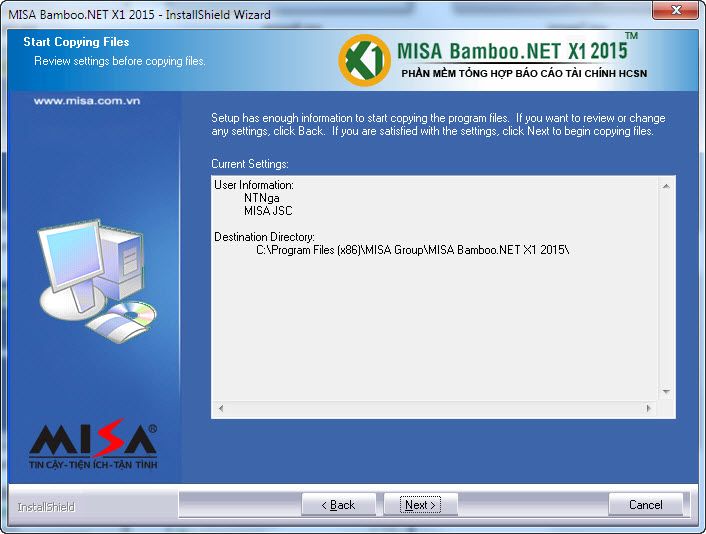This screenshot has width=706, height=534.
Task: Click the settings box scroll down arrow
Action: click(x=666, y=392)
